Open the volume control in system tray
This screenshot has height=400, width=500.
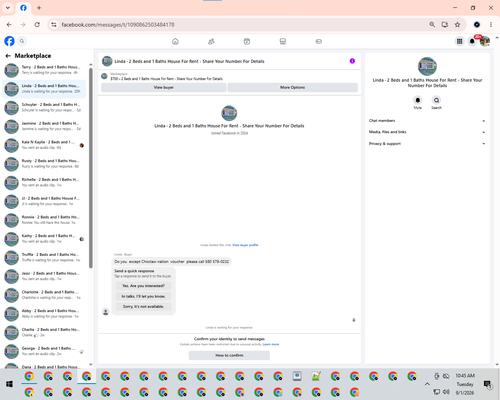pos(446,392)
